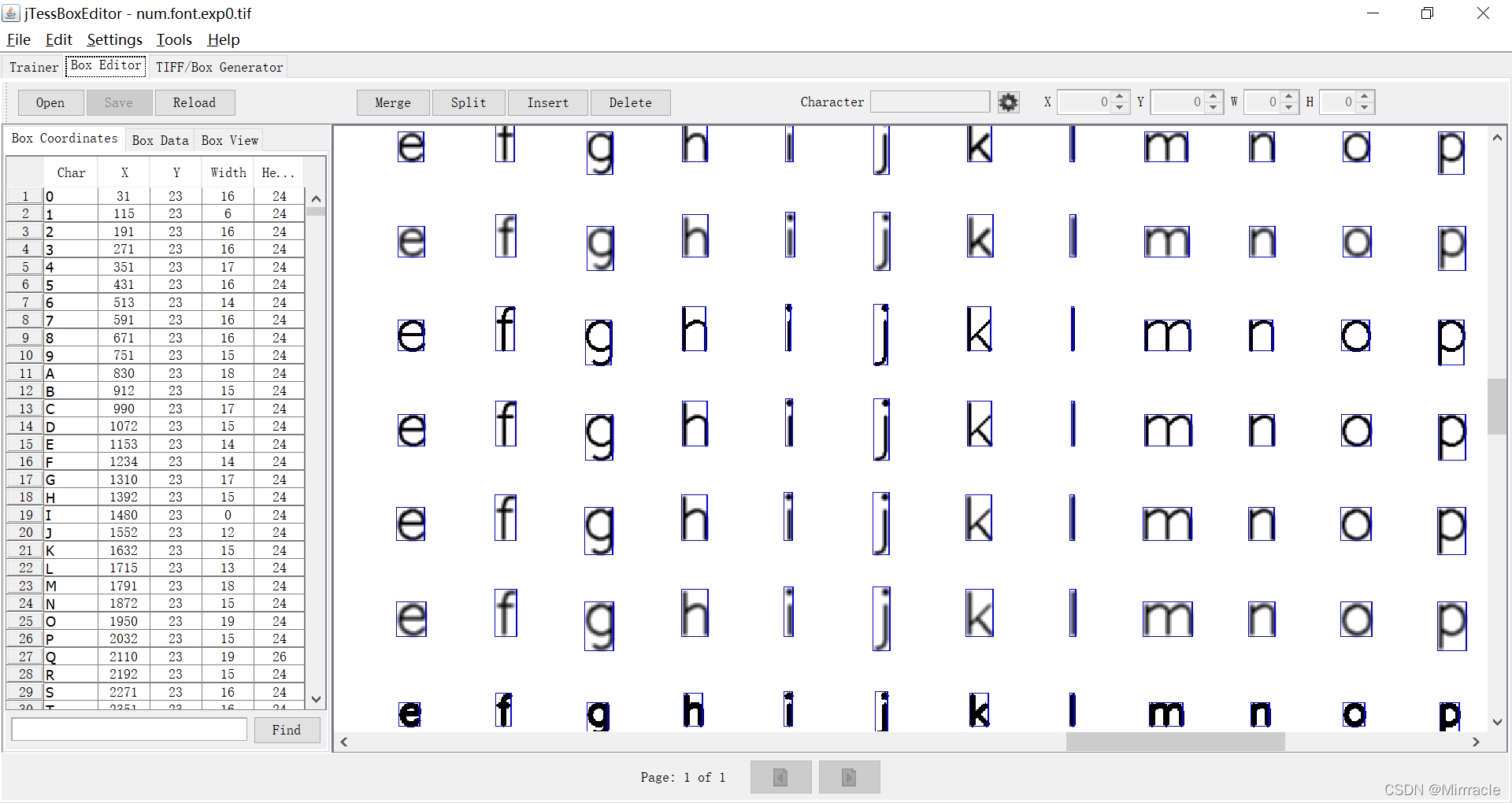Increase the Y coordinate spinner

coord(1213,97)
